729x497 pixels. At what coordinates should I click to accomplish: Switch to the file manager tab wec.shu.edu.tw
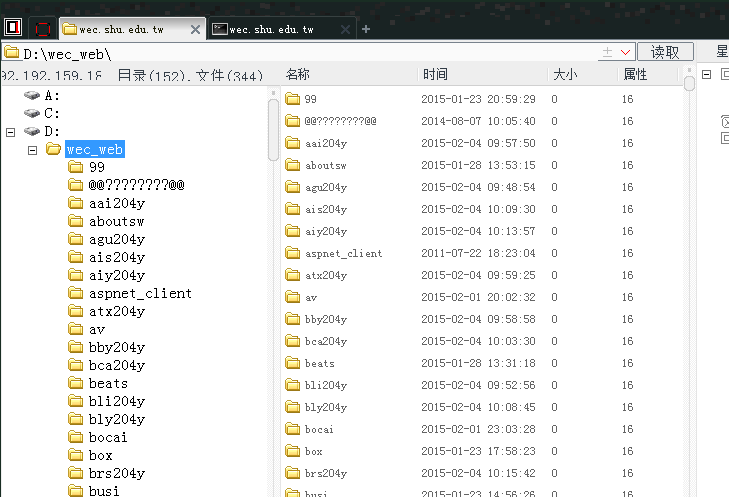click(133, 29)
